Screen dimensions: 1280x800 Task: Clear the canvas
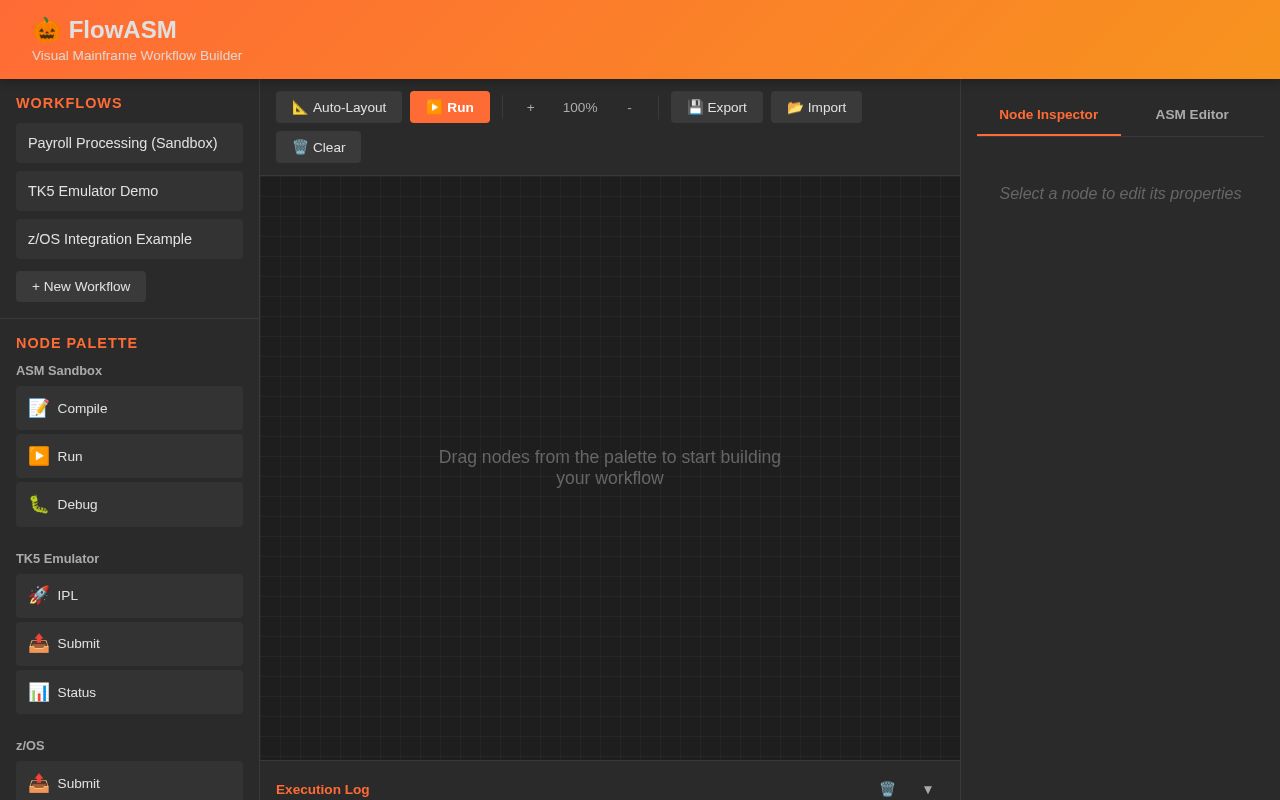(x=318, y=147)
